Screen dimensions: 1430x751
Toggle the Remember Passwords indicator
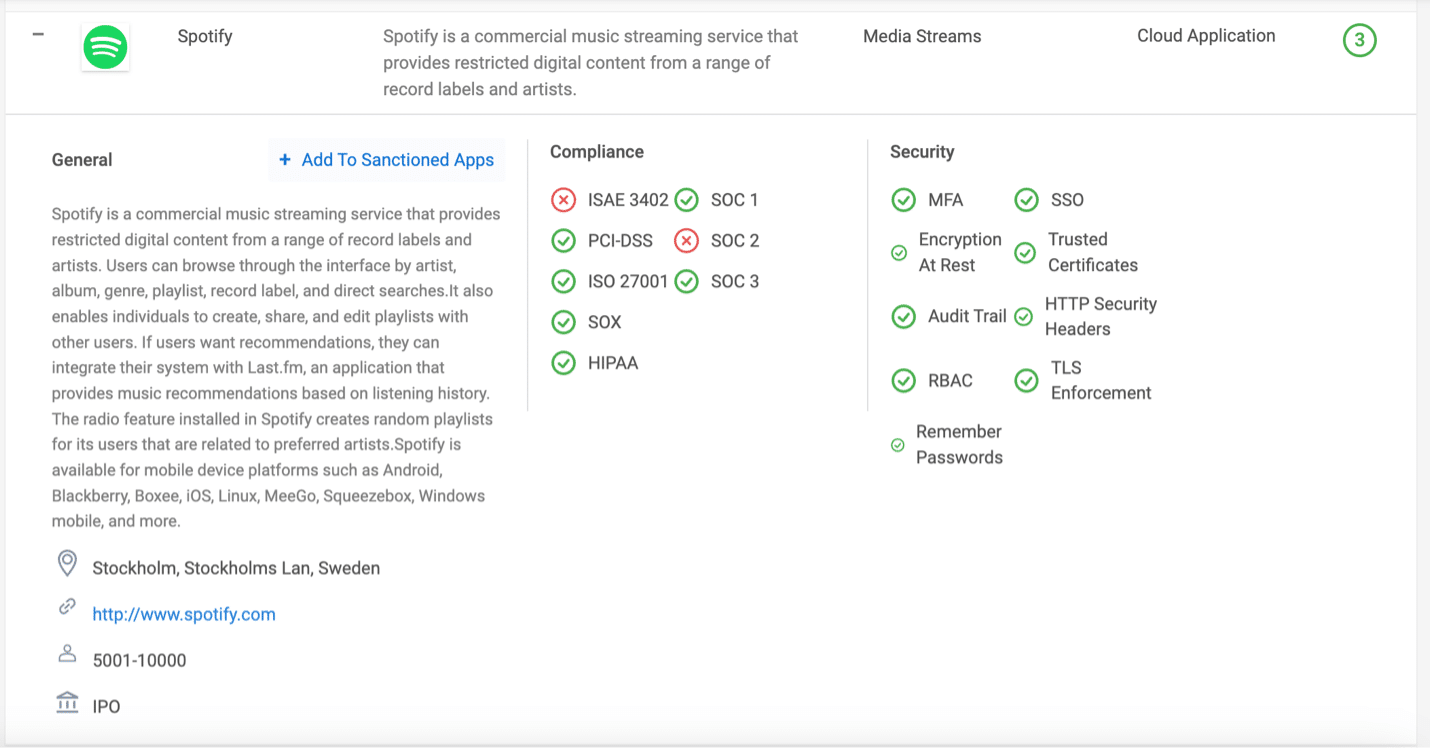click(897, 444)
